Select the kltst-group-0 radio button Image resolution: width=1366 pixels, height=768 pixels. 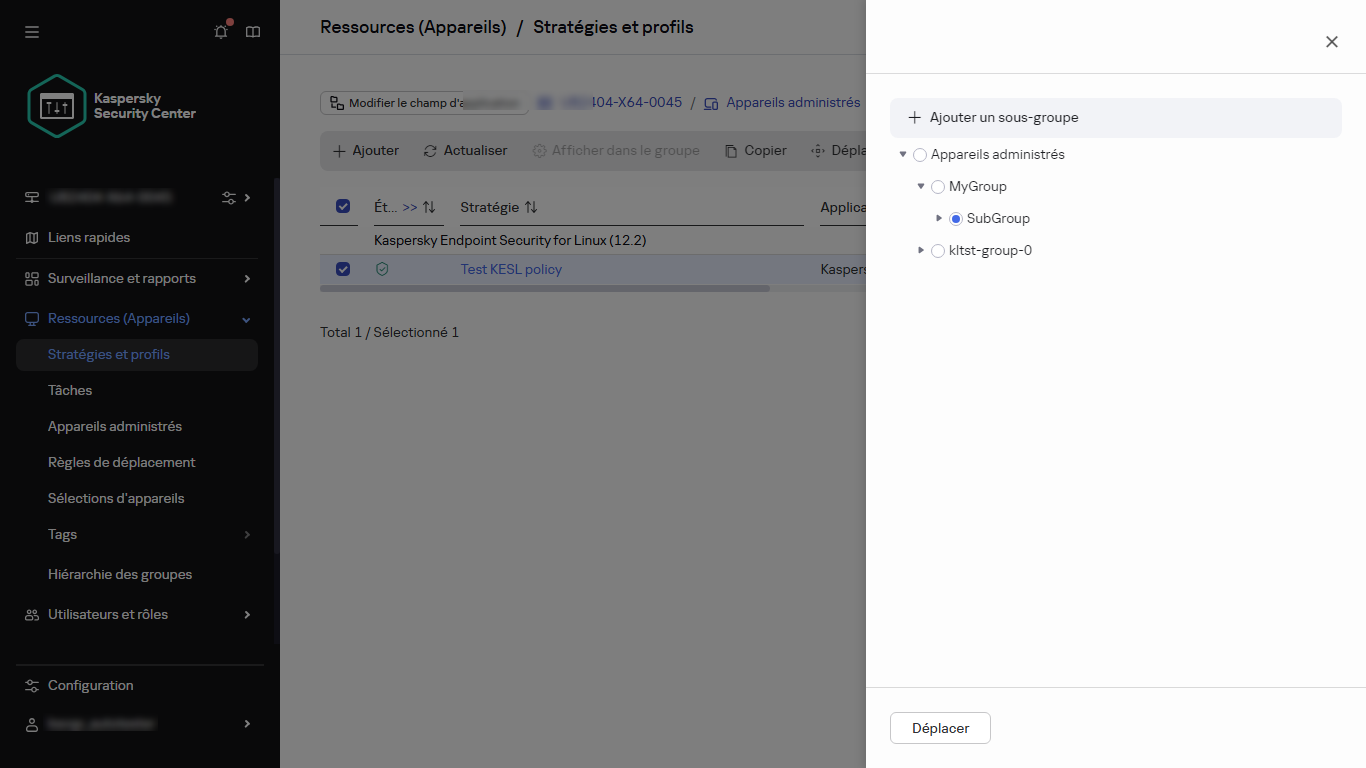click(938, 251)
